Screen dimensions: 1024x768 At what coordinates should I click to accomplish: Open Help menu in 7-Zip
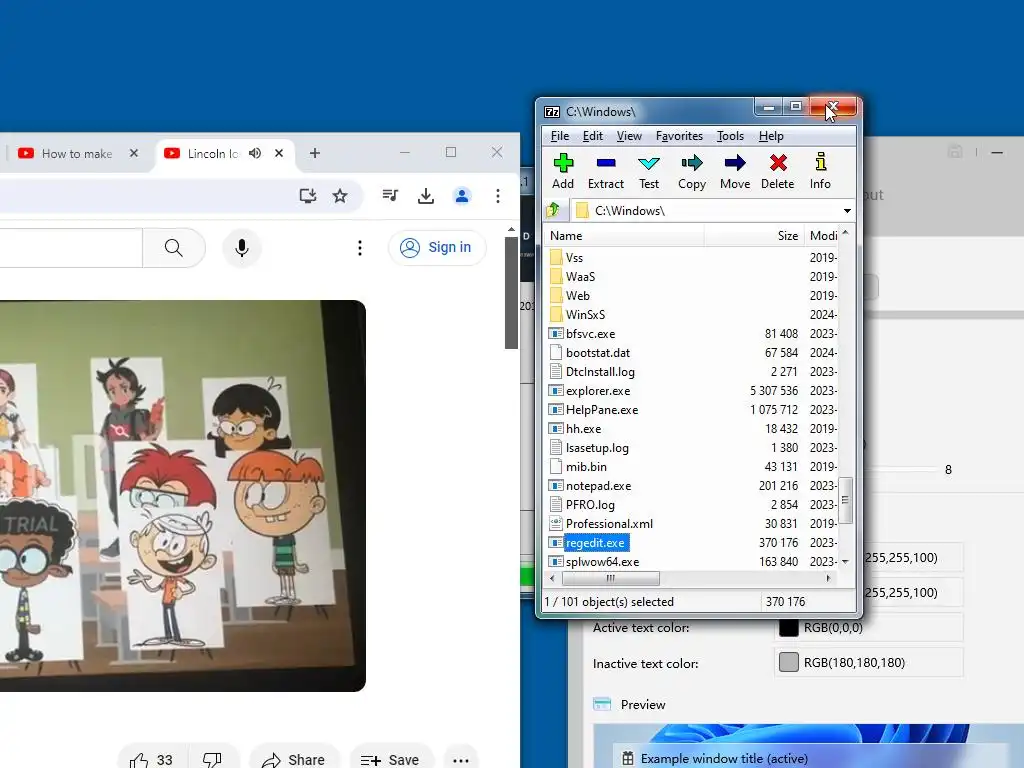(x=771, y=136)
